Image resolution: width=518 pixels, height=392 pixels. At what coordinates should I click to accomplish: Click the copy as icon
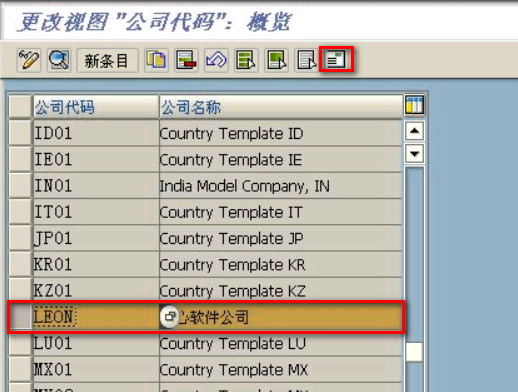click(156, 60)
